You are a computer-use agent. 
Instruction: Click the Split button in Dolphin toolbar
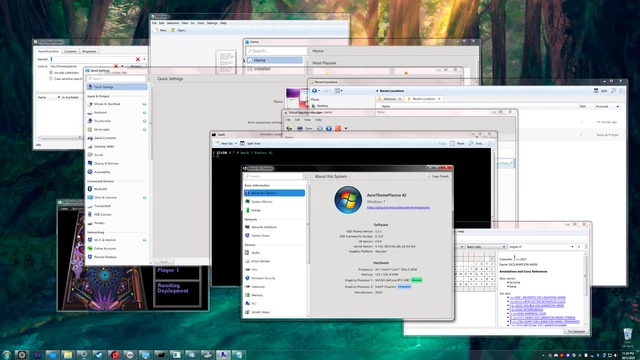pos(600,91)
